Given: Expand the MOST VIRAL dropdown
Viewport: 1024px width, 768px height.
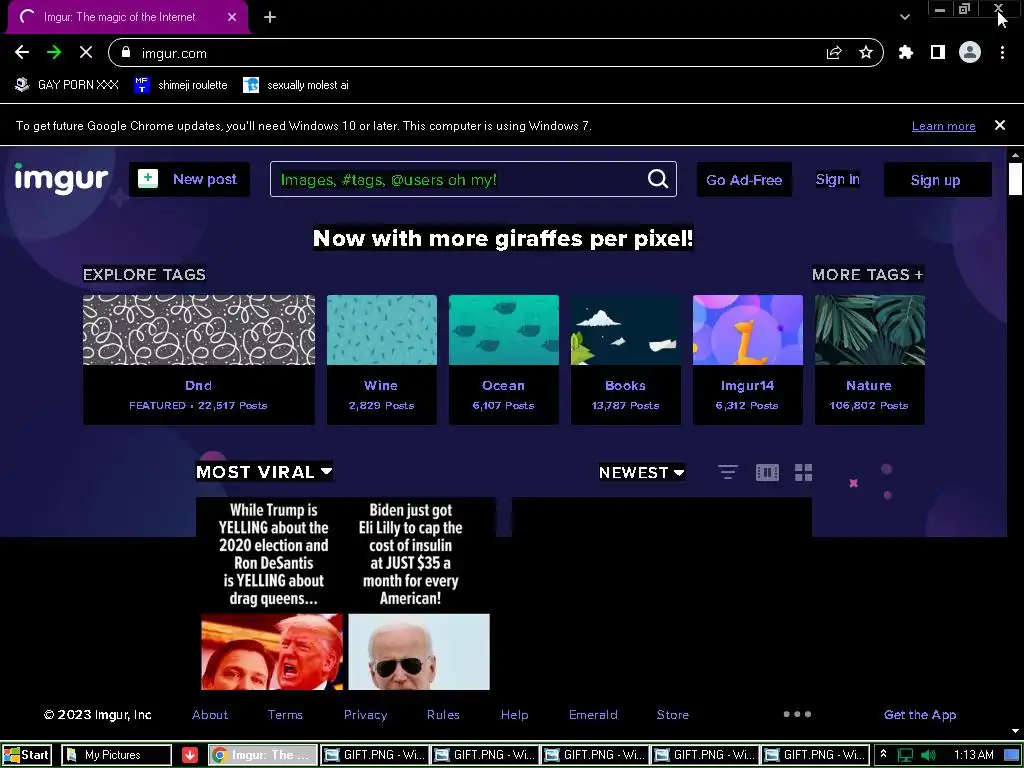Looking at the screenshot, I should coord(264,472).
